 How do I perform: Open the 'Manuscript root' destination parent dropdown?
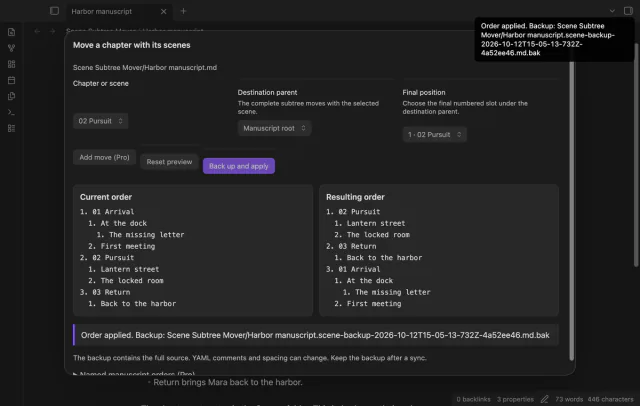274,128
